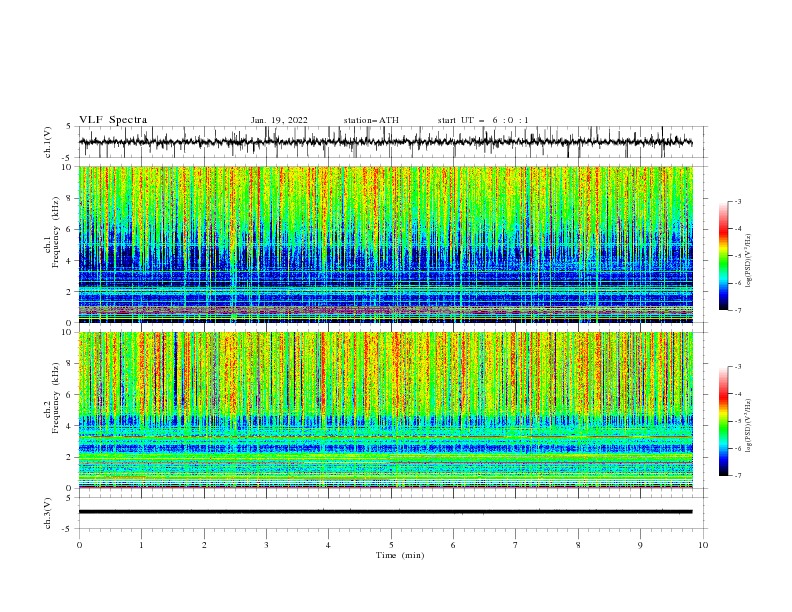Click the 'Time (min)' axis label

click(x=400, y=555)
